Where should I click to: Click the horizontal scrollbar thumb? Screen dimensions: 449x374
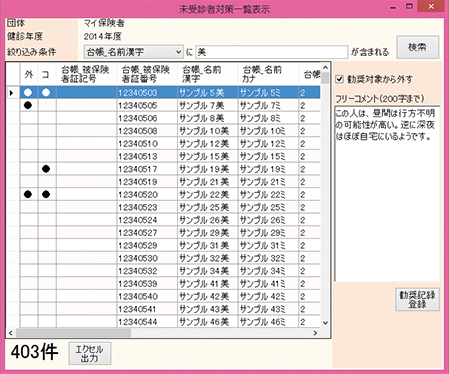point(73,333)
